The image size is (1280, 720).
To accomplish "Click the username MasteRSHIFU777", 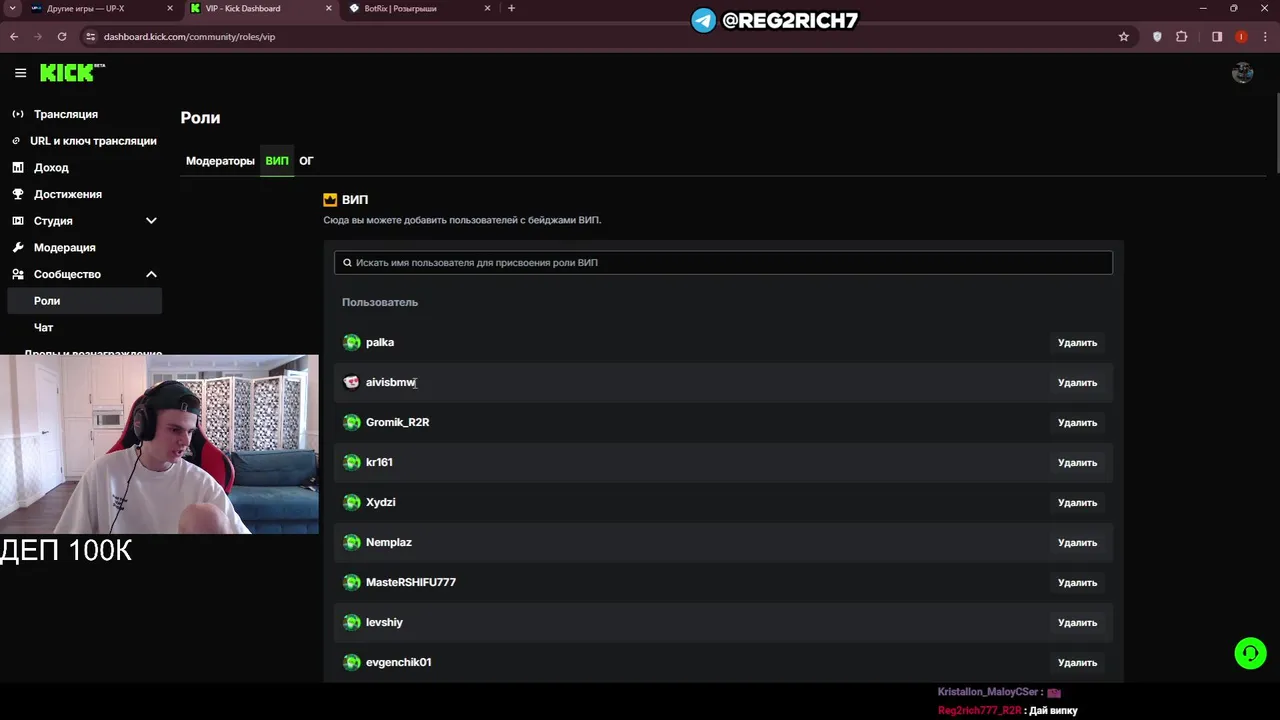I will (x=411, y=582).
